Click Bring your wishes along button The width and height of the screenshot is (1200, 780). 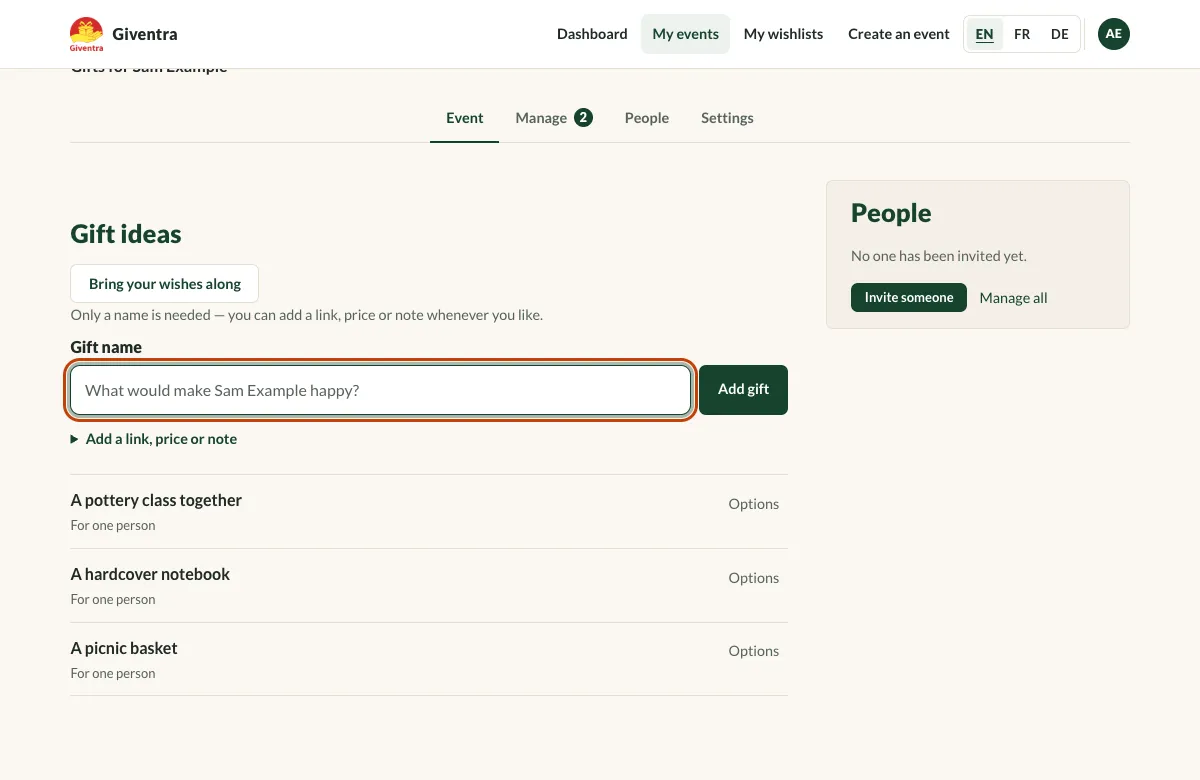tap(165, 284)
